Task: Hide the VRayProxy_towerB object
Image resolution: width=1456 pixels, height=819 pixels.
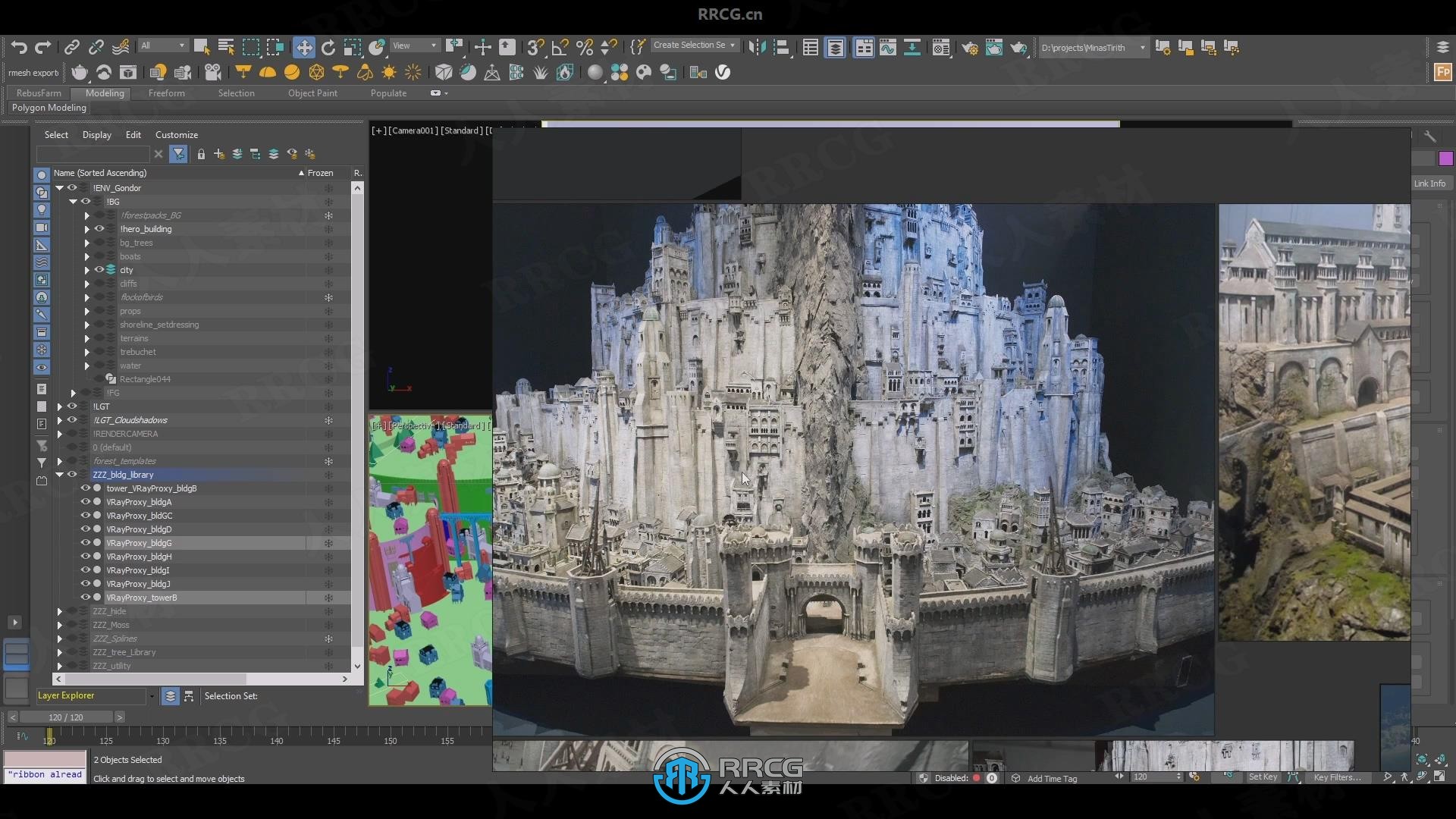Action: point(85,598)
